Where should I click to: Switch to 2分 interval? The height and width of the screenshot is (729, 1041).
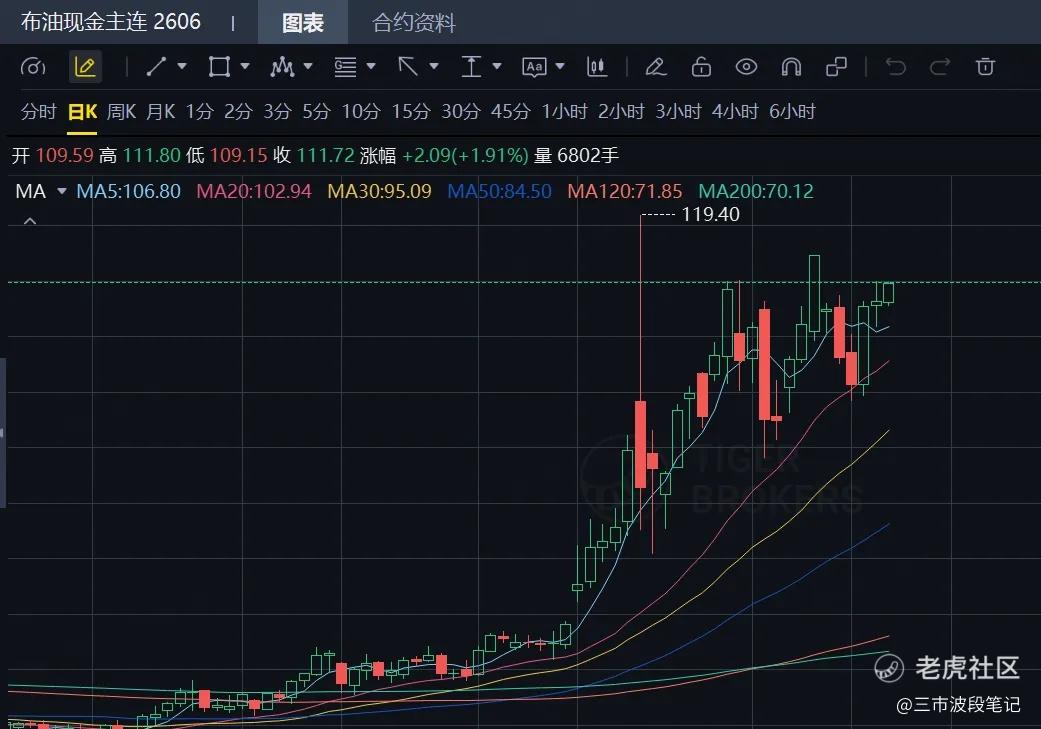click(x=238, y=112)
